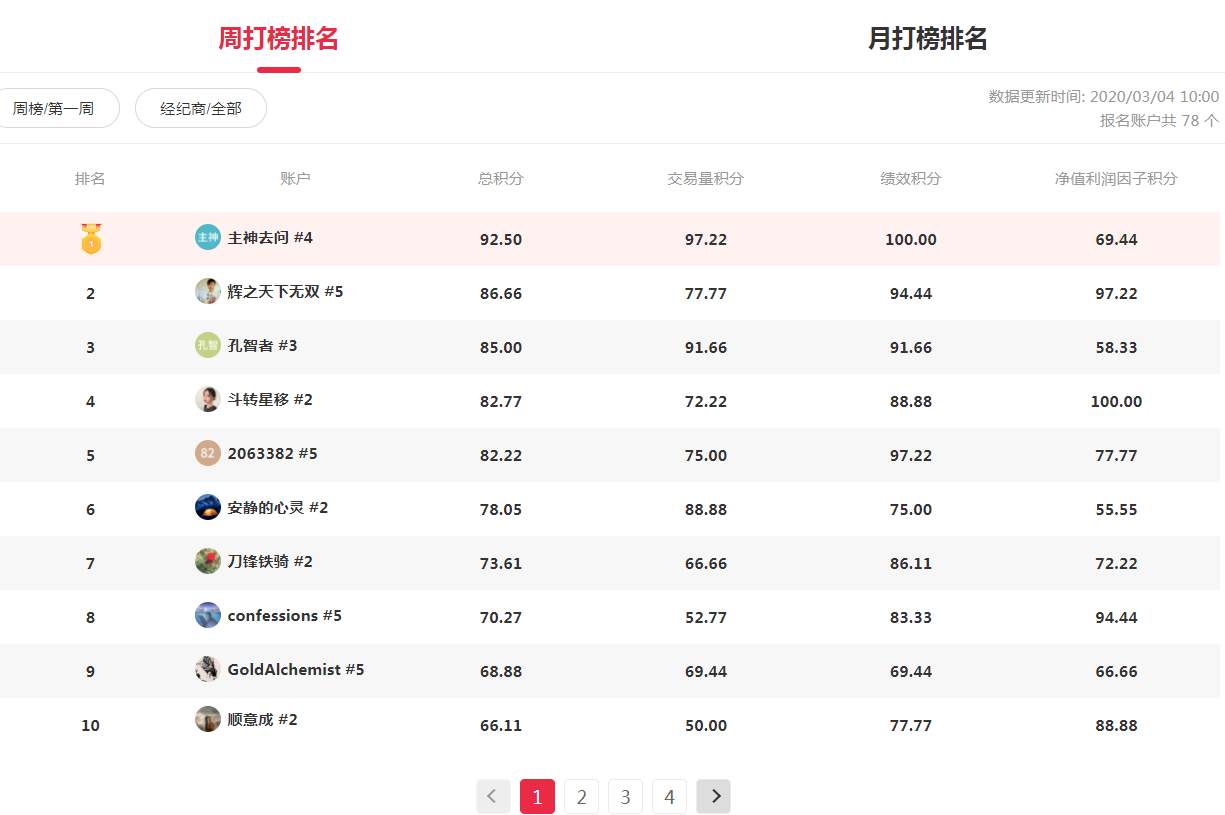Click avatar of 孔智者 #3
The height and width of the screenshot is (815, 1225).
(x=207, y=345)
